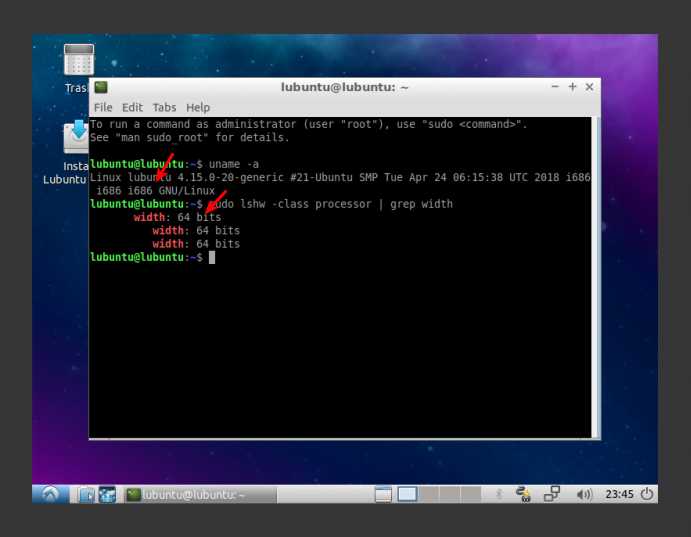The height and width of the screenshot is (537, 691).
Task: Maximize the terminal window
Action: (572, 87)
